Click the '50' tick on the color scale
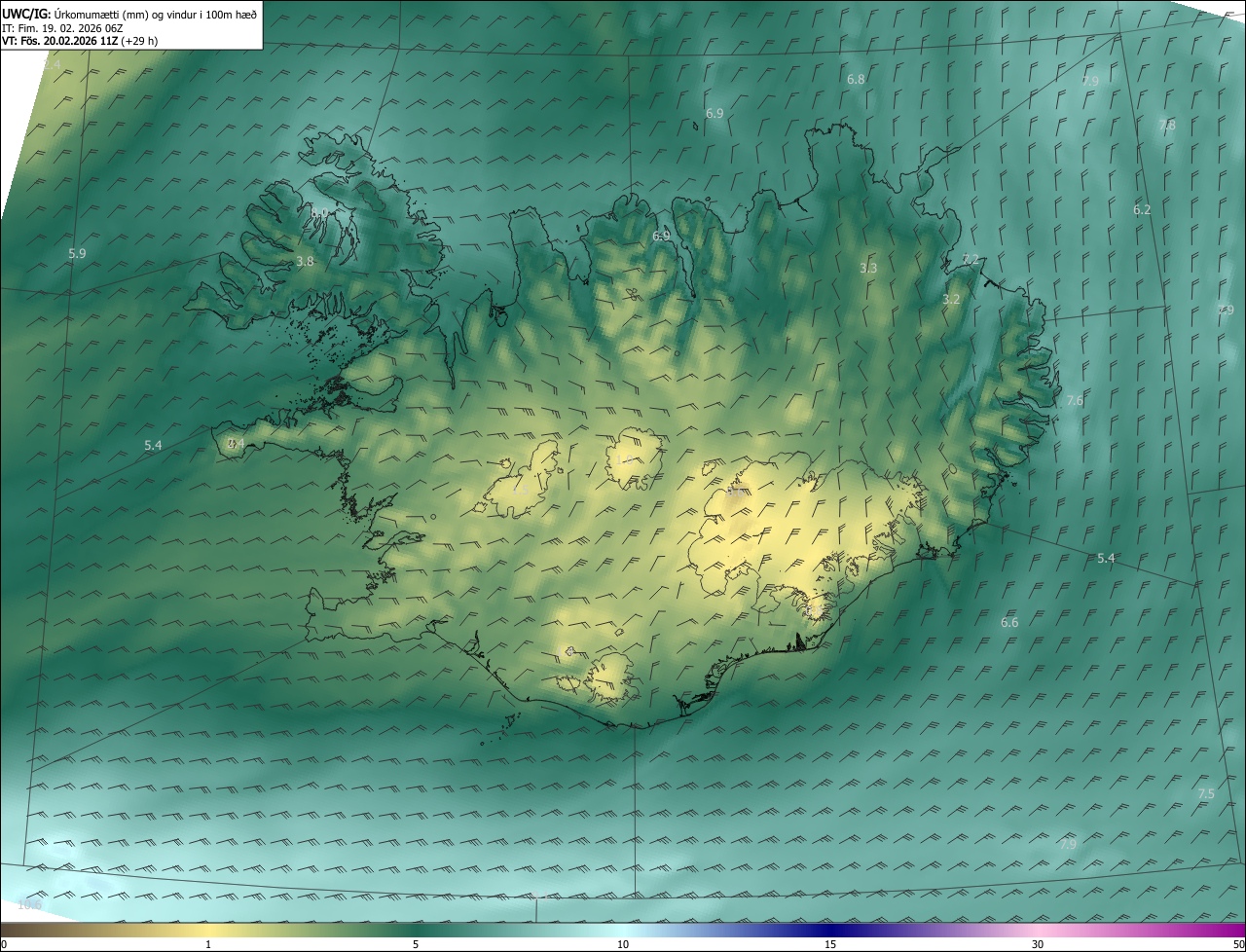 (x=1238, y=944)
